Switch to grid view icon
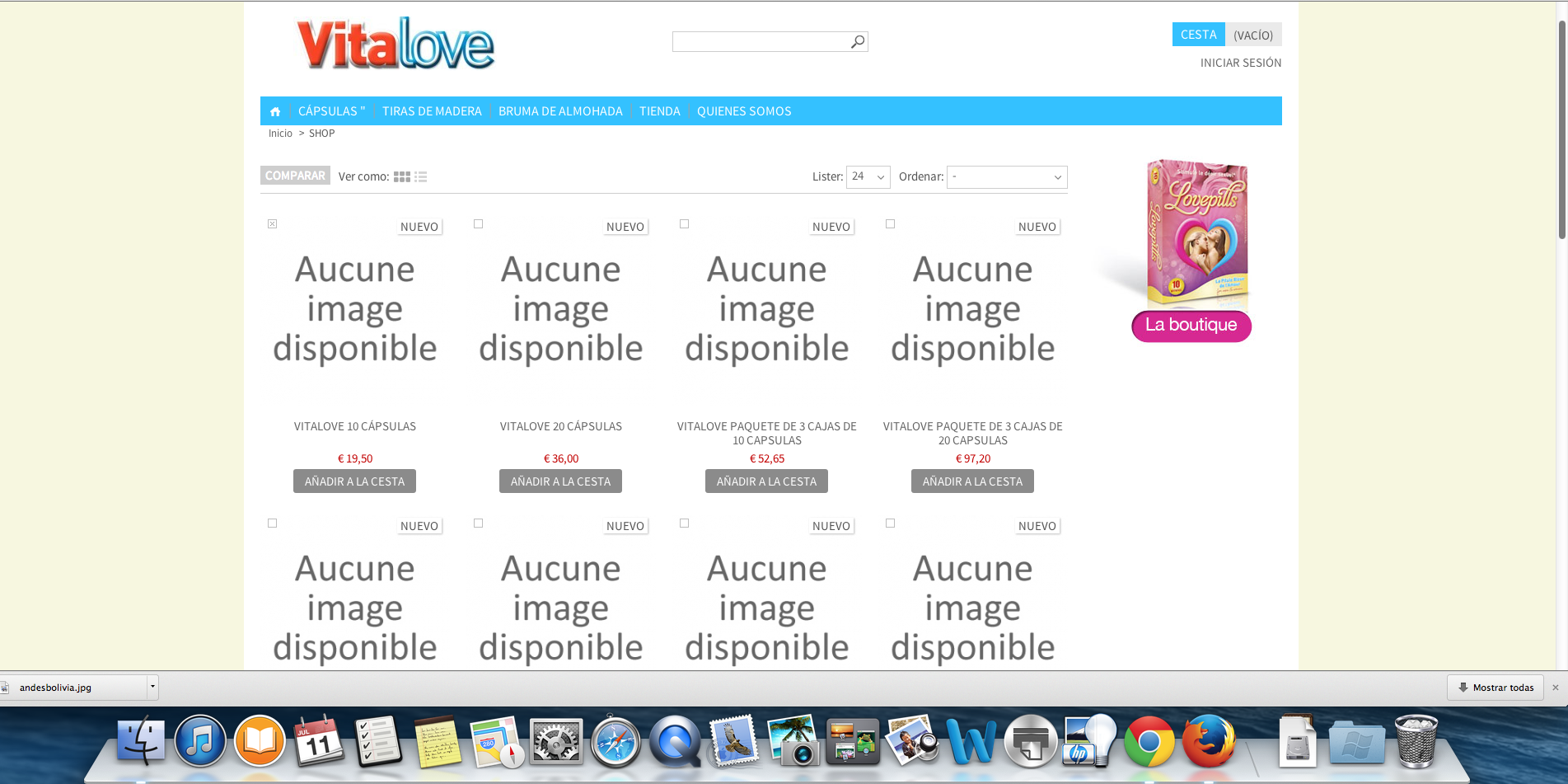This screenshot has height=784, width=1568. (402, 177)
